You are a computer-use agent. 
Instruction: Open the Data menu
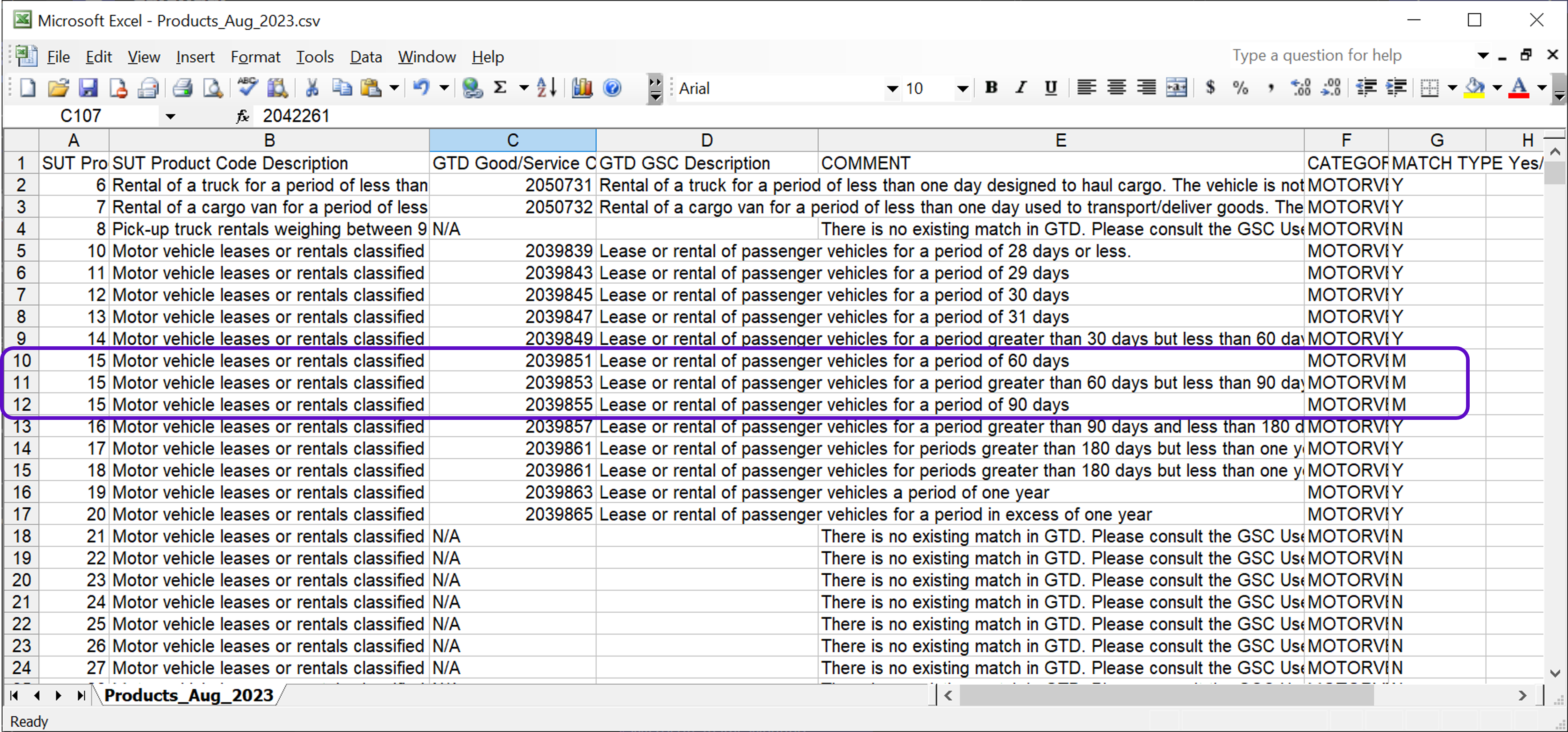[365, 57]
